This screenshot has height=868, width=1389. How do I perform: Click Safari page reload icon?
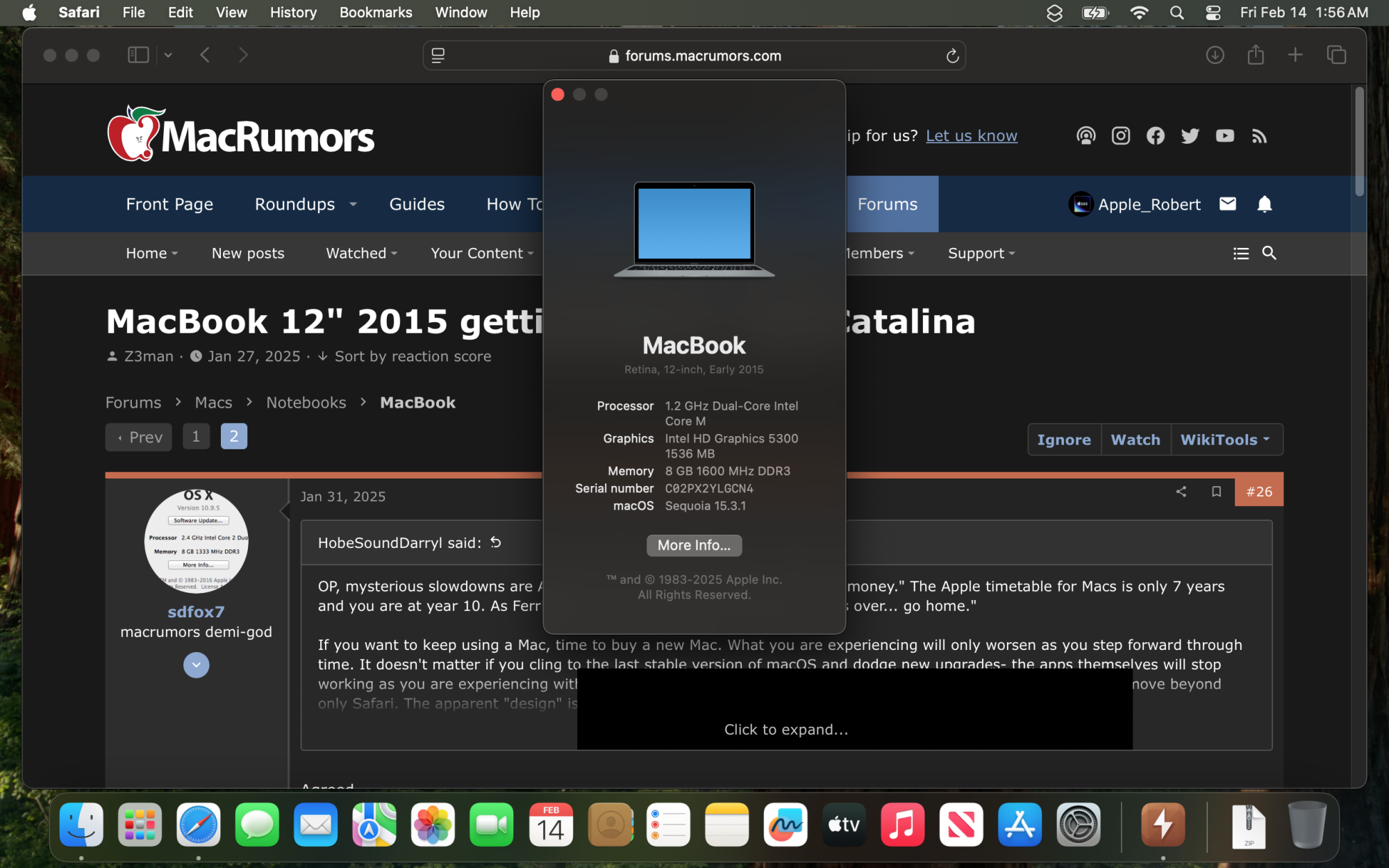tap(952, 56)
